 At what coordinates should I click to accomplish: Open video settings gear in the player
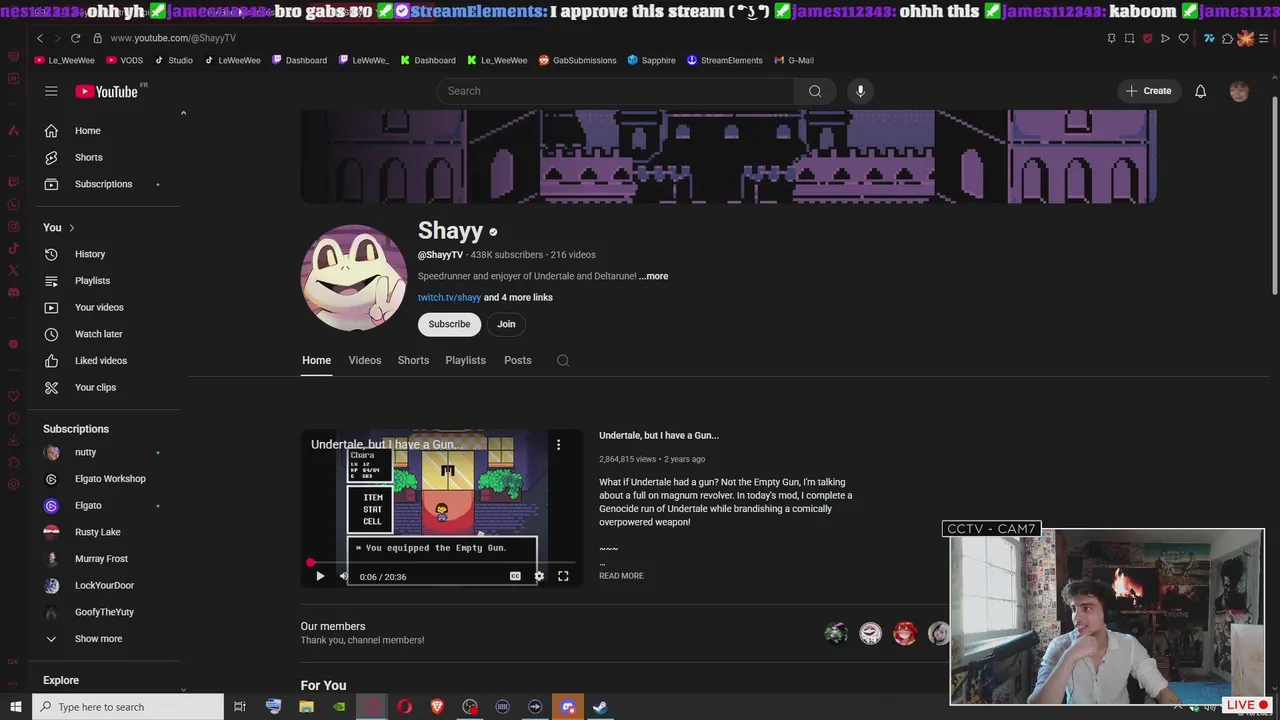click(x=539, y=576)
